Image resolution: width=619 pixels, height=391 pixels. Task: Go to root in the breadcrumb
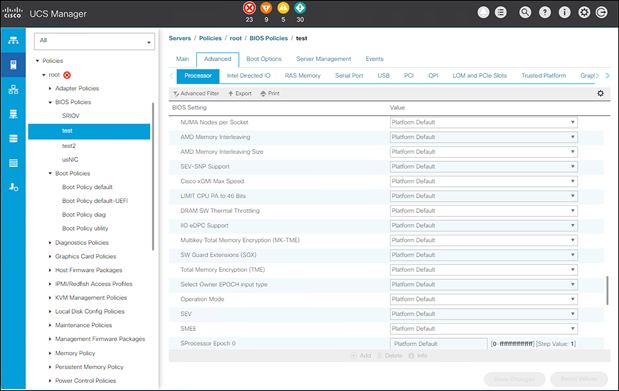click(x=236, y=38)
